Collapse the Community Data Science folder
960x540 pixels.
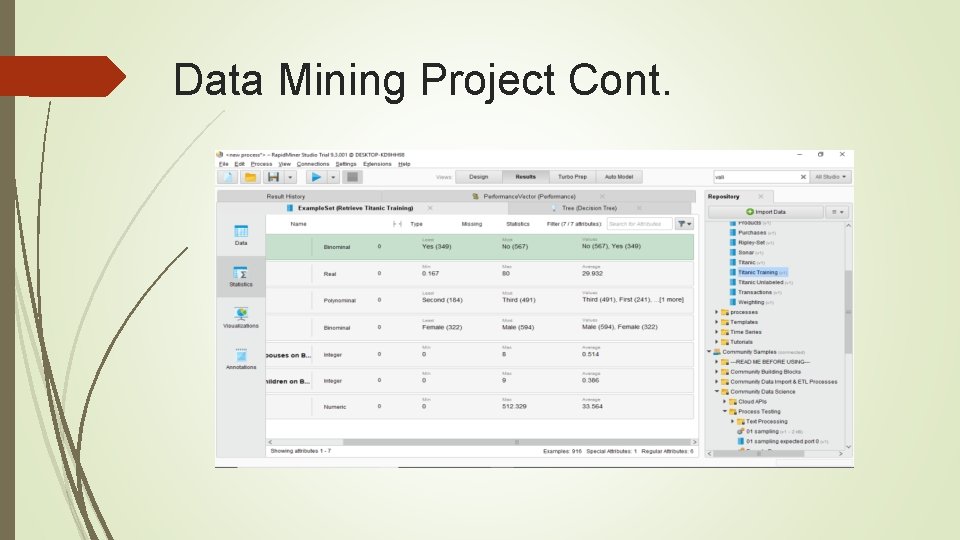pyautogui.click(x=716, y=391)
